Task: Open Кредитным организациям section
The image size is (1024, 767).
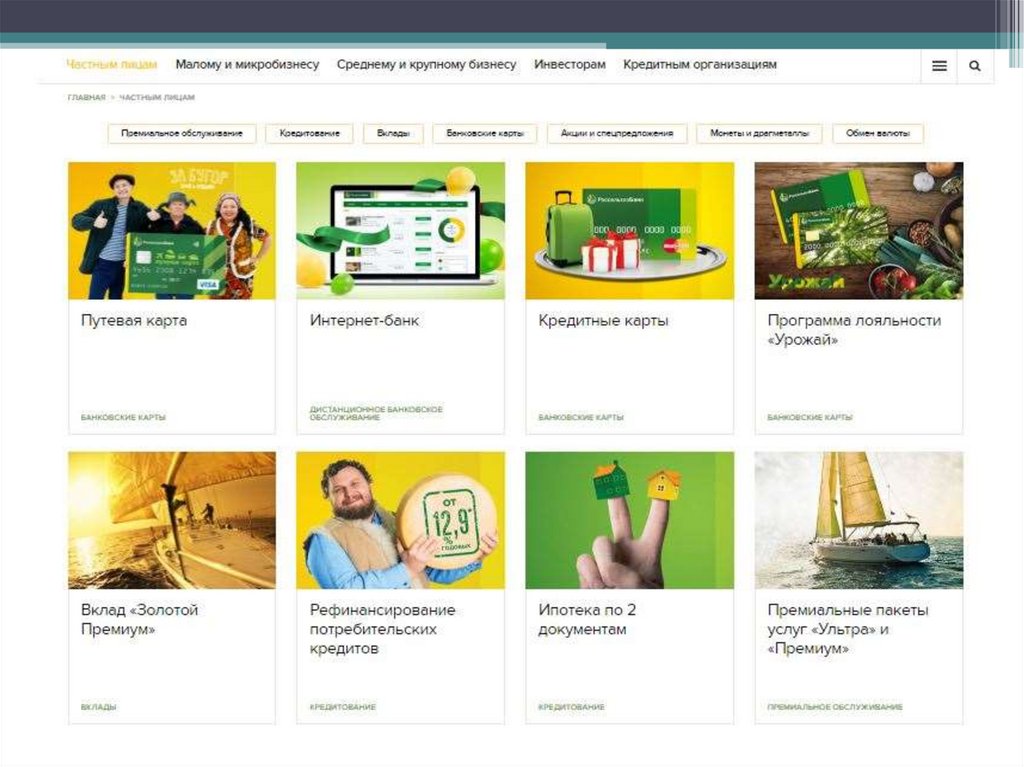Action: pos(700,65)
